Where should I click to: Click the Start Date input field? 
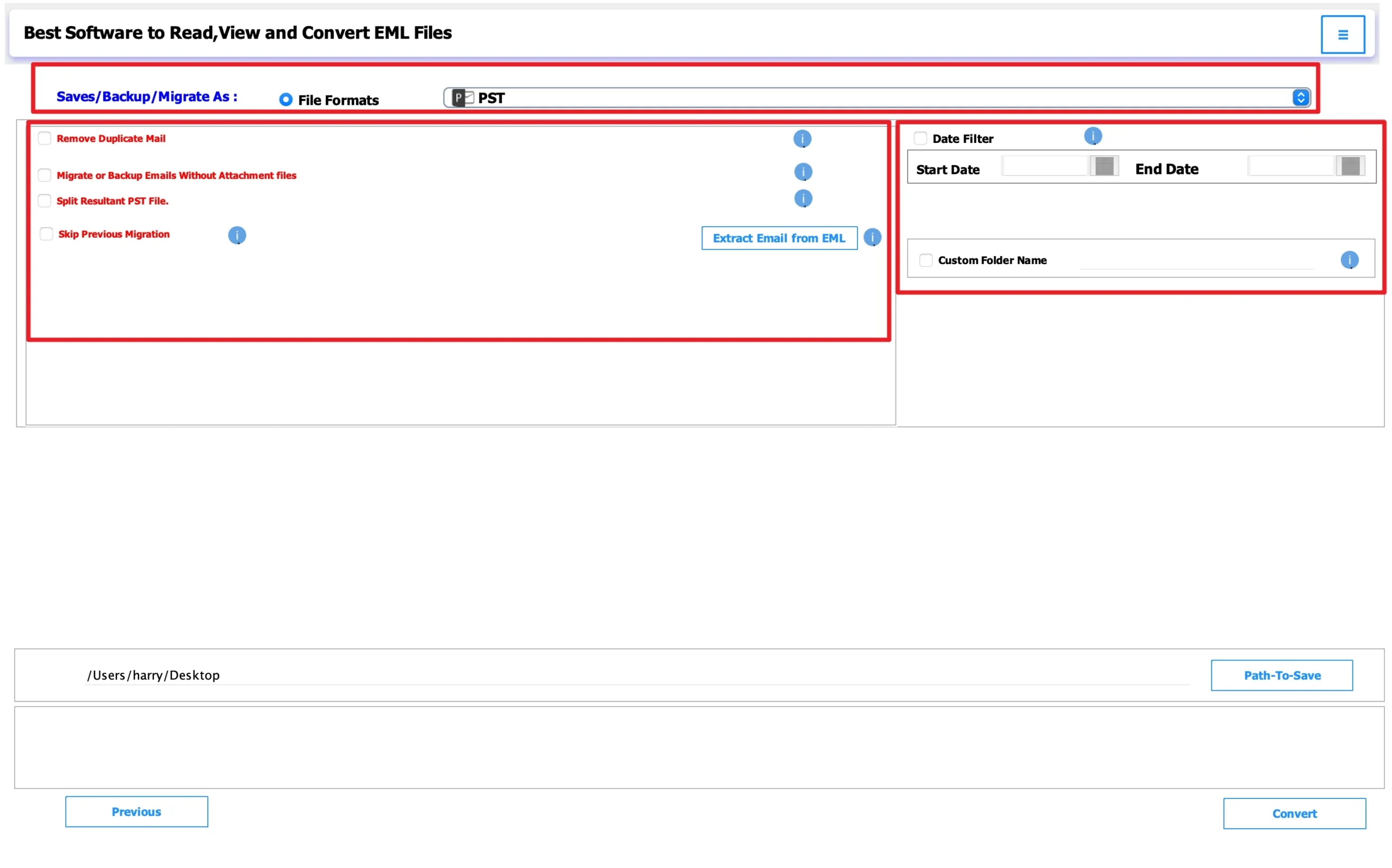coord(1045,166)
